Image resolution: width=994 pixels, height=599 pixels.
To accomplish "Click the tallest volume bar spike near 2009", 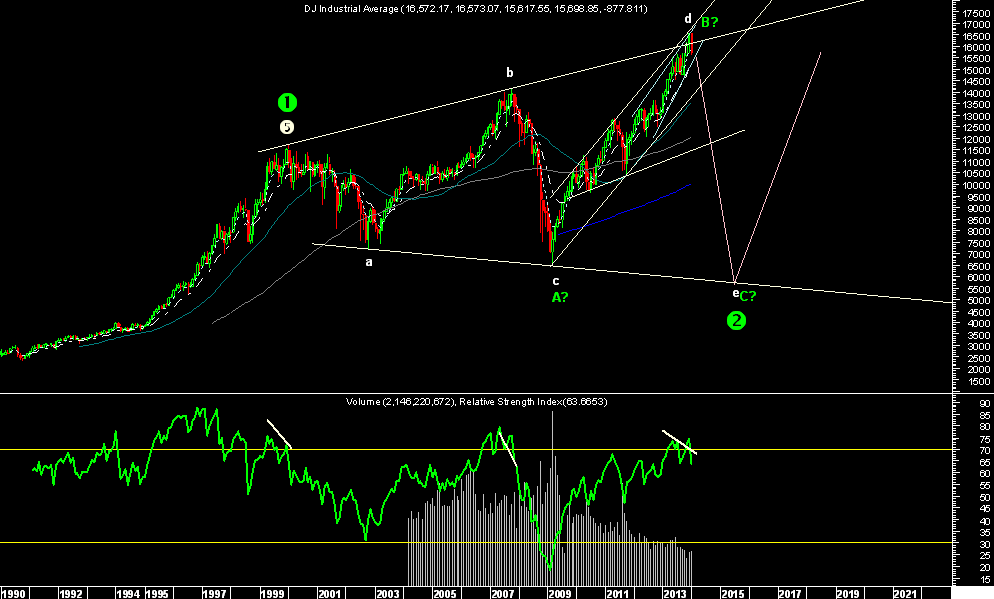I will tap(552, 498).
